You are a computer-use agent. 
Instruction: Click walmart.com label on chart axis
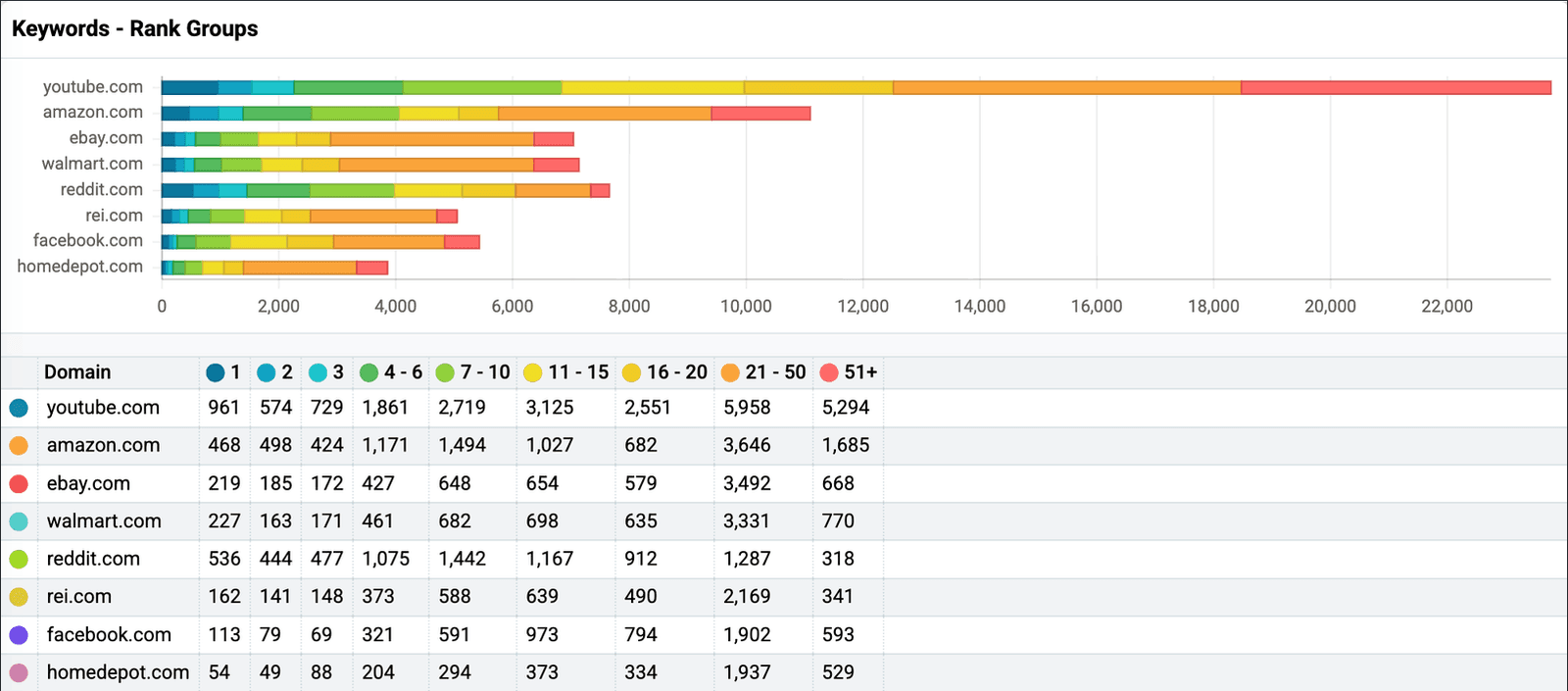(92, 164)
